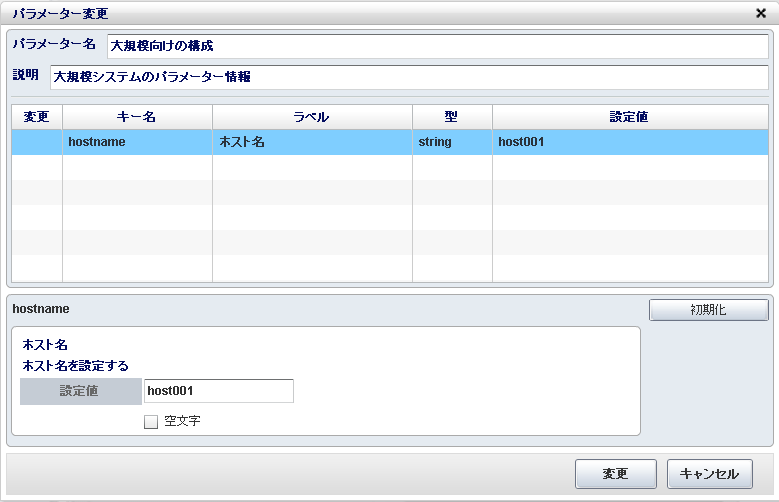Sort by the キー名 column header
Screen dimensions: 779x502
137,117
